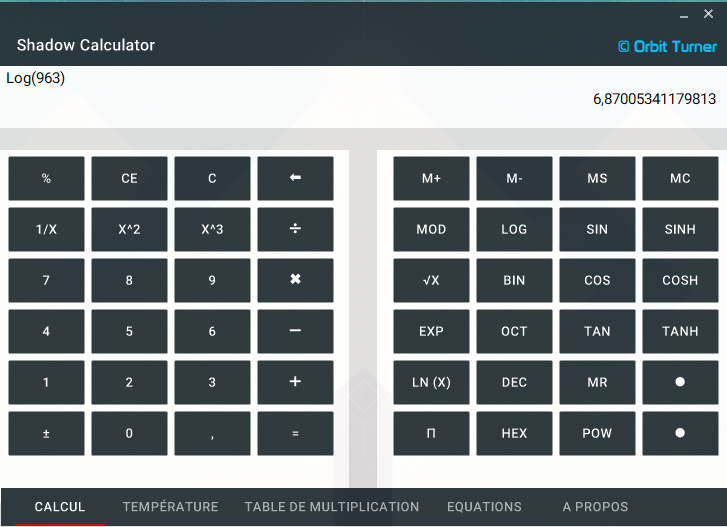
Task: Switch to the Température tab
Action: tap(170, 507)
